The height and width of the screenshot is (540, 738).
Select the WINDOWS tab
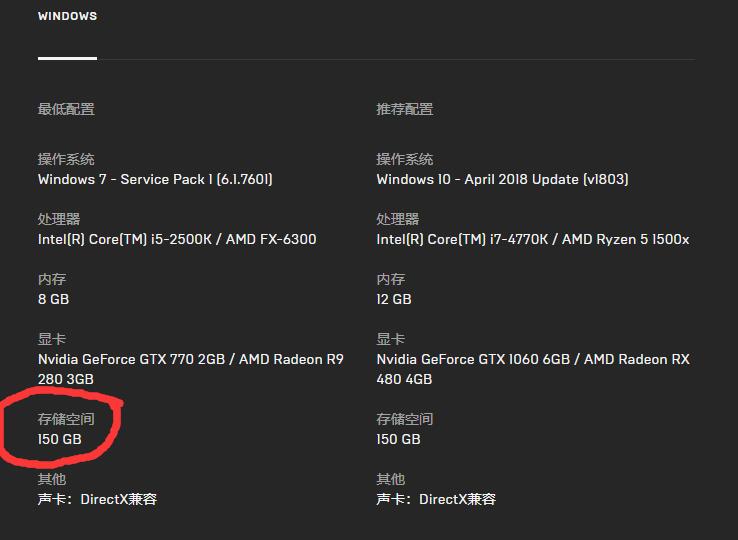point(67,17)
